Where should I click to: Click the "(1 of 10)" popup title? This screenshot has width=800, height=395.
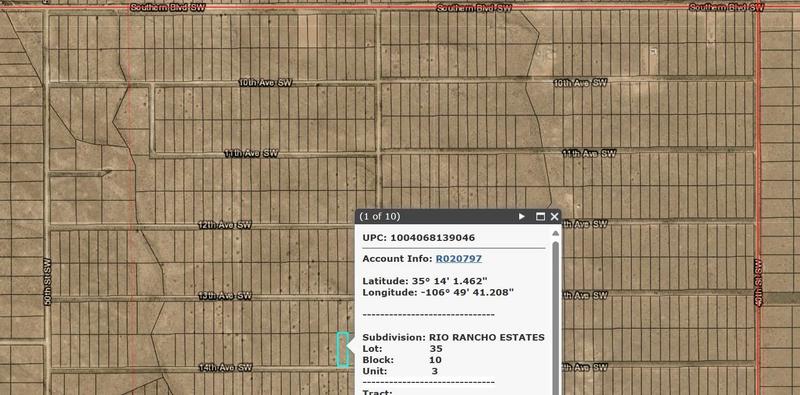[380, 216]
